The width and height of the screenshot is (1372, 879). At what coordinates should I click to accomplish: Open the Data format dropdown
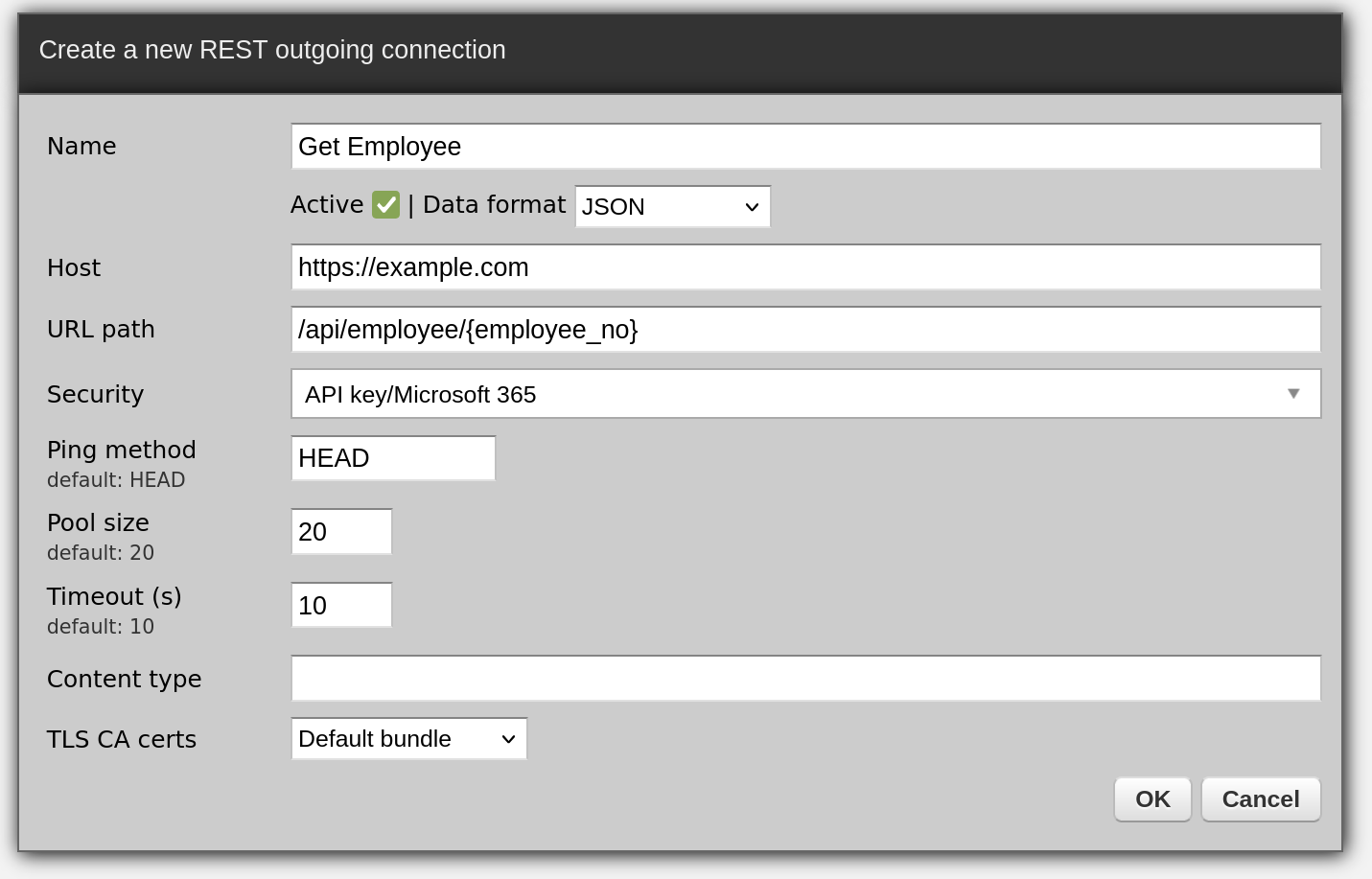pos(672,207)
